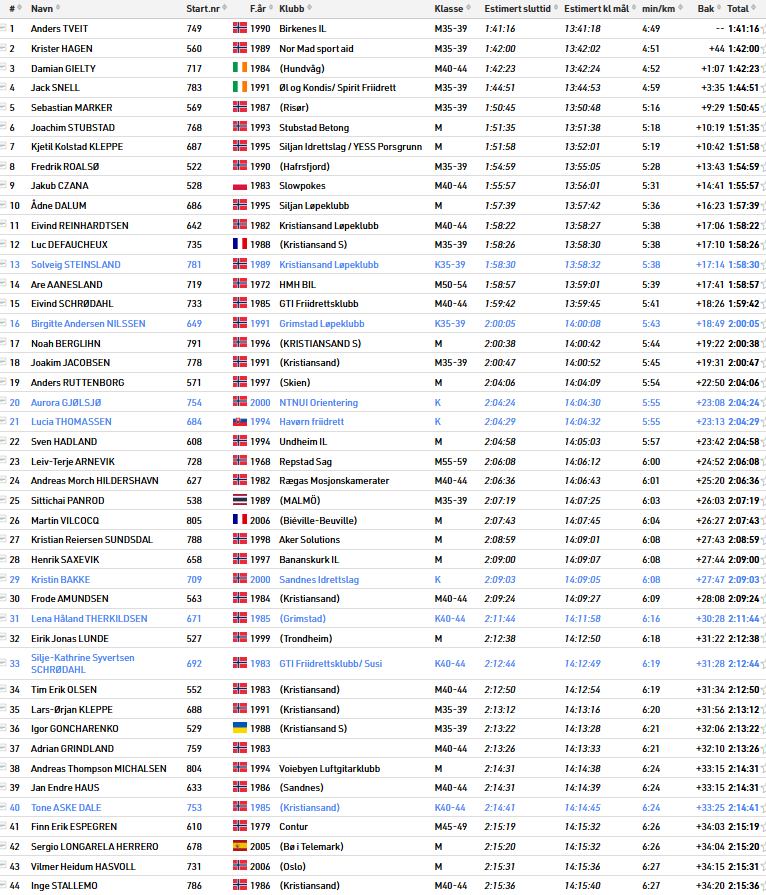Click the Slovak flag for Lucia THOMASSEN
This screenshot has width=766, height=895.
point(240,422)
